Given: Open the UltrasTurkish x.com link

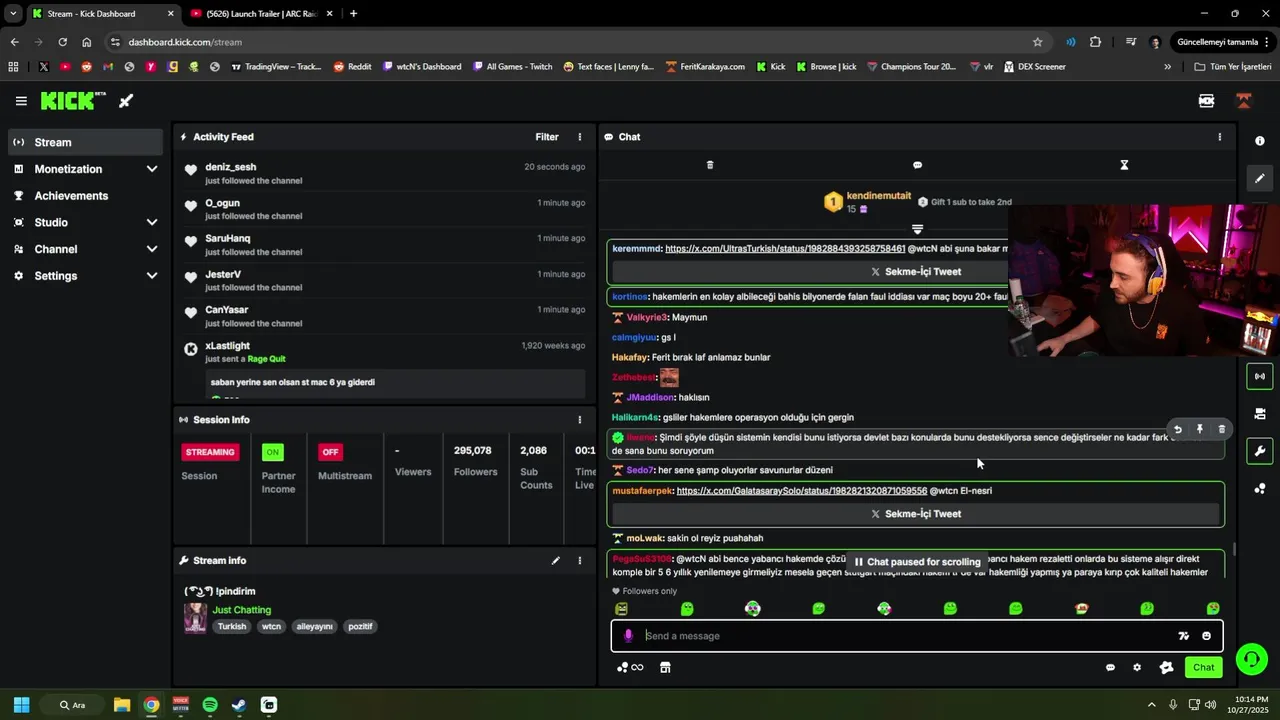Looking at the screenshot, I should 785,248.
